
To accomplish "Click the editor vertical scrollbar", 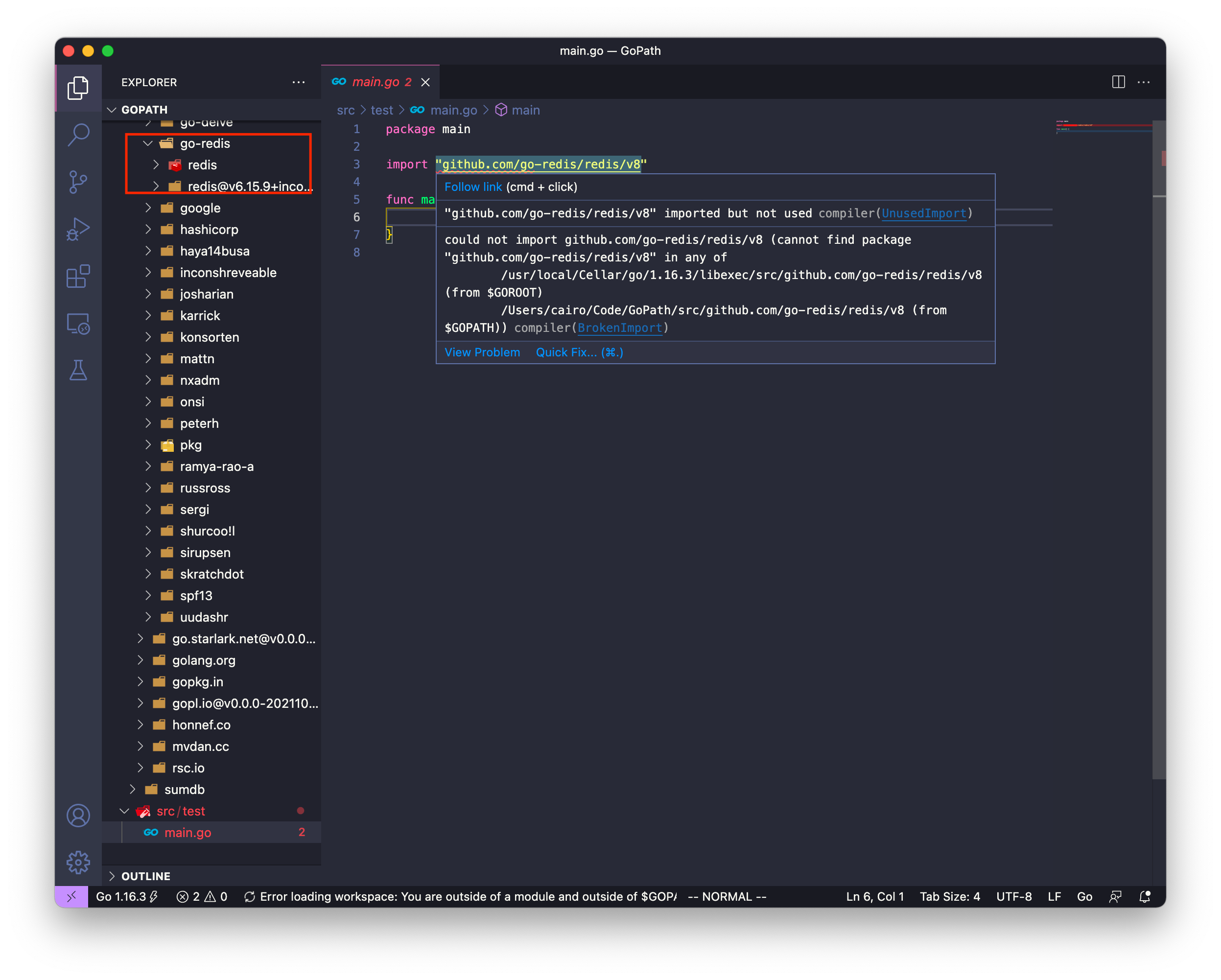I will click(x=1159, y=453).
